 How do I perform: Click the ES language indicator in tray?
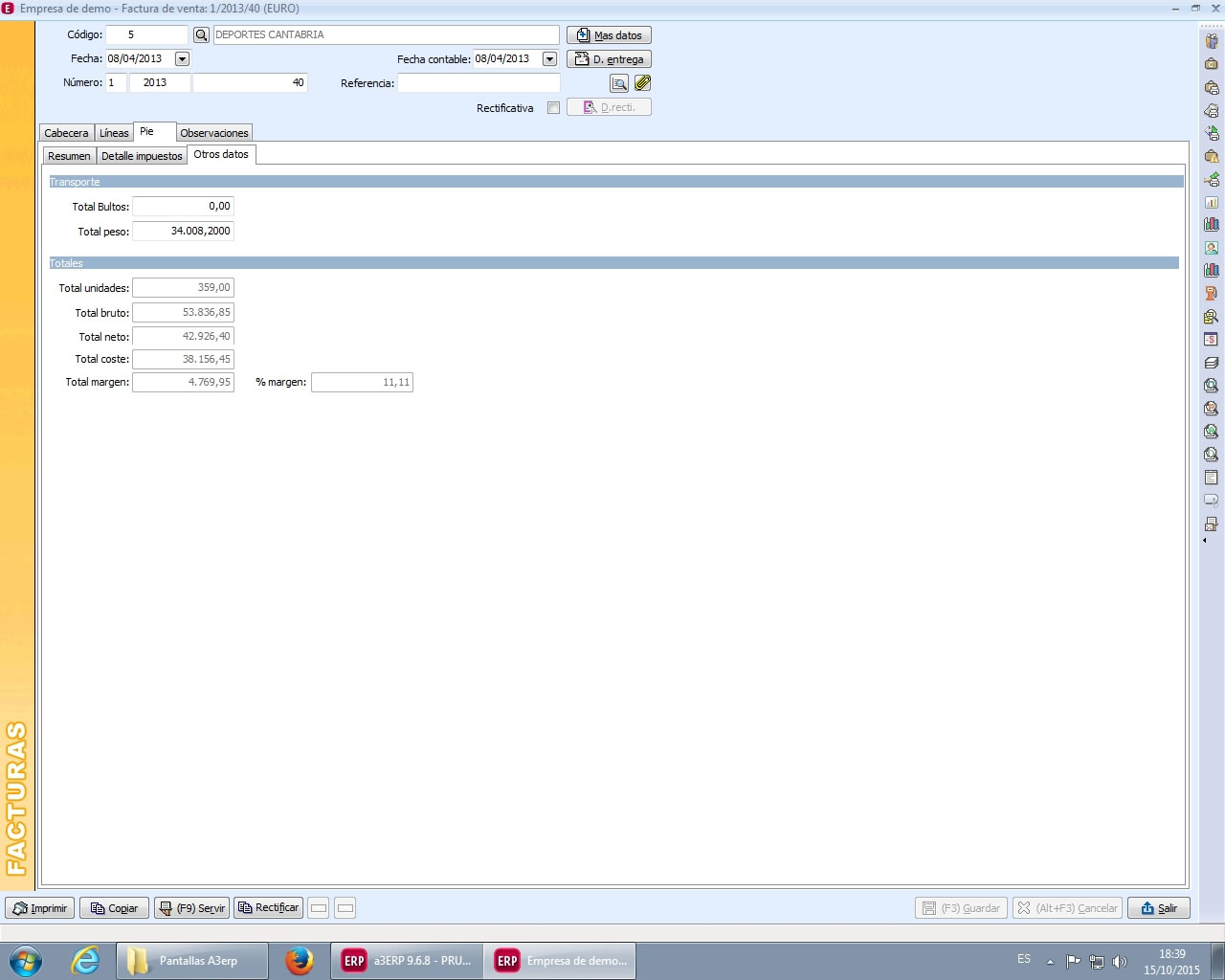(1024, 959)
